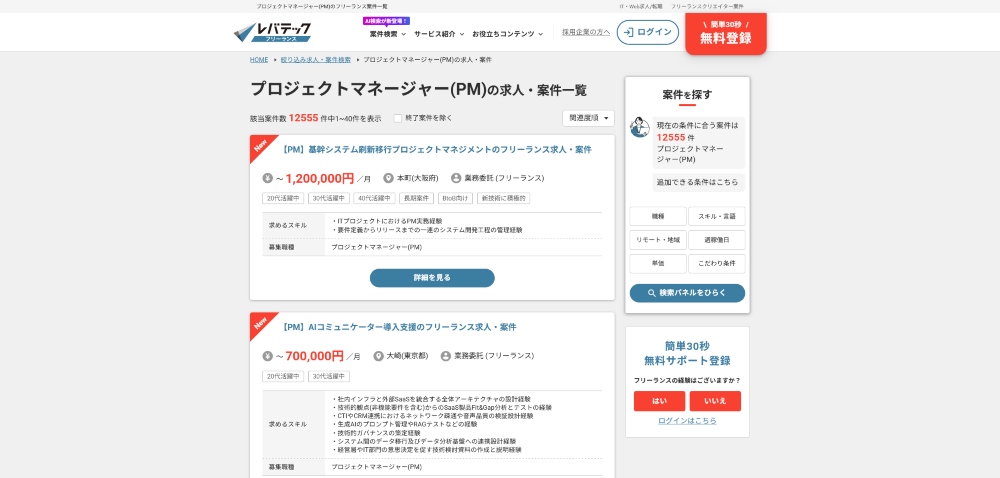
Task: Click the ログインはこちら link
Action: (x=688, y=421)
